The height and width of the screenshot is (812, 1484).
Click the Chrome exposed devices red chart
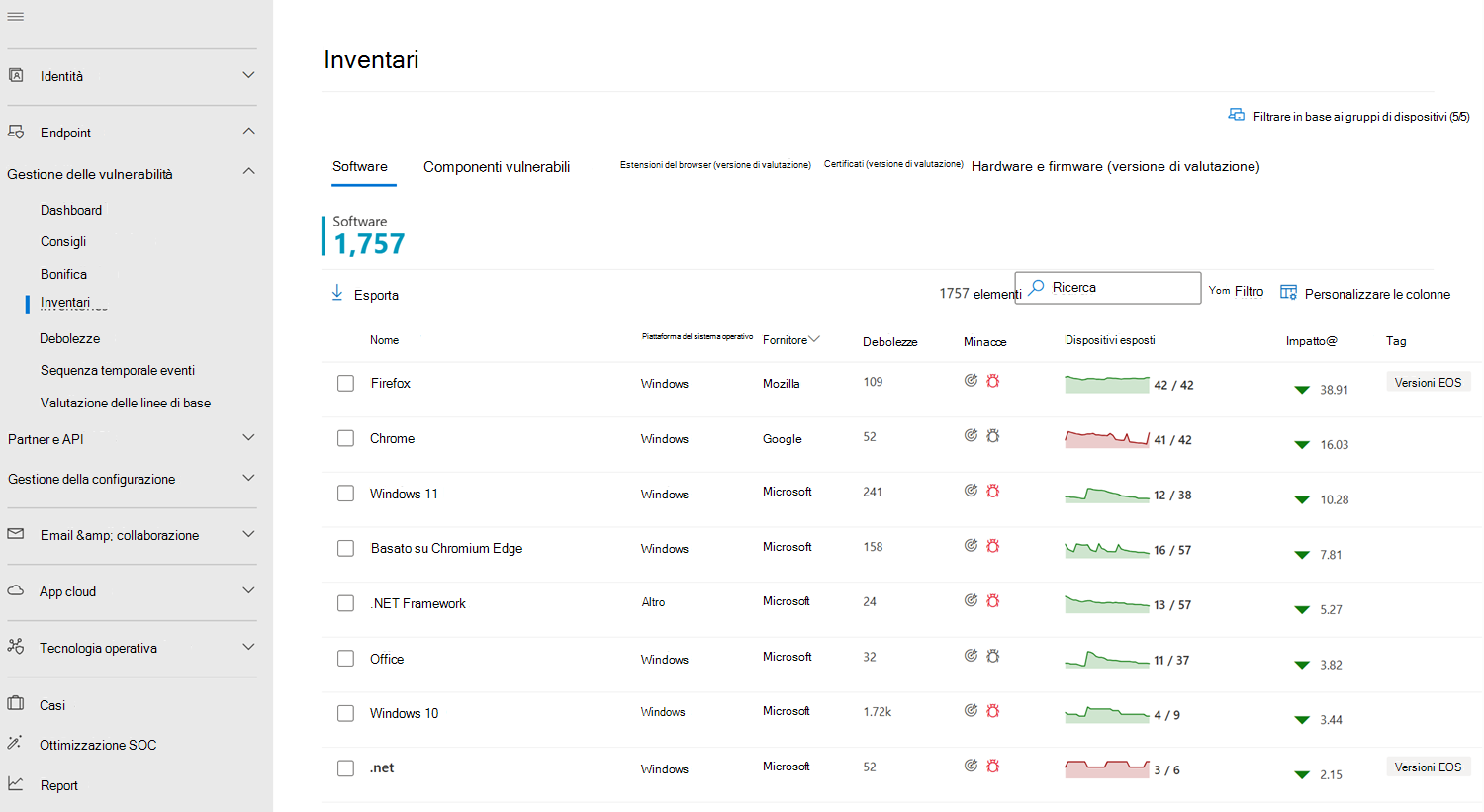pyautogui.click(x=1107, y=438)
